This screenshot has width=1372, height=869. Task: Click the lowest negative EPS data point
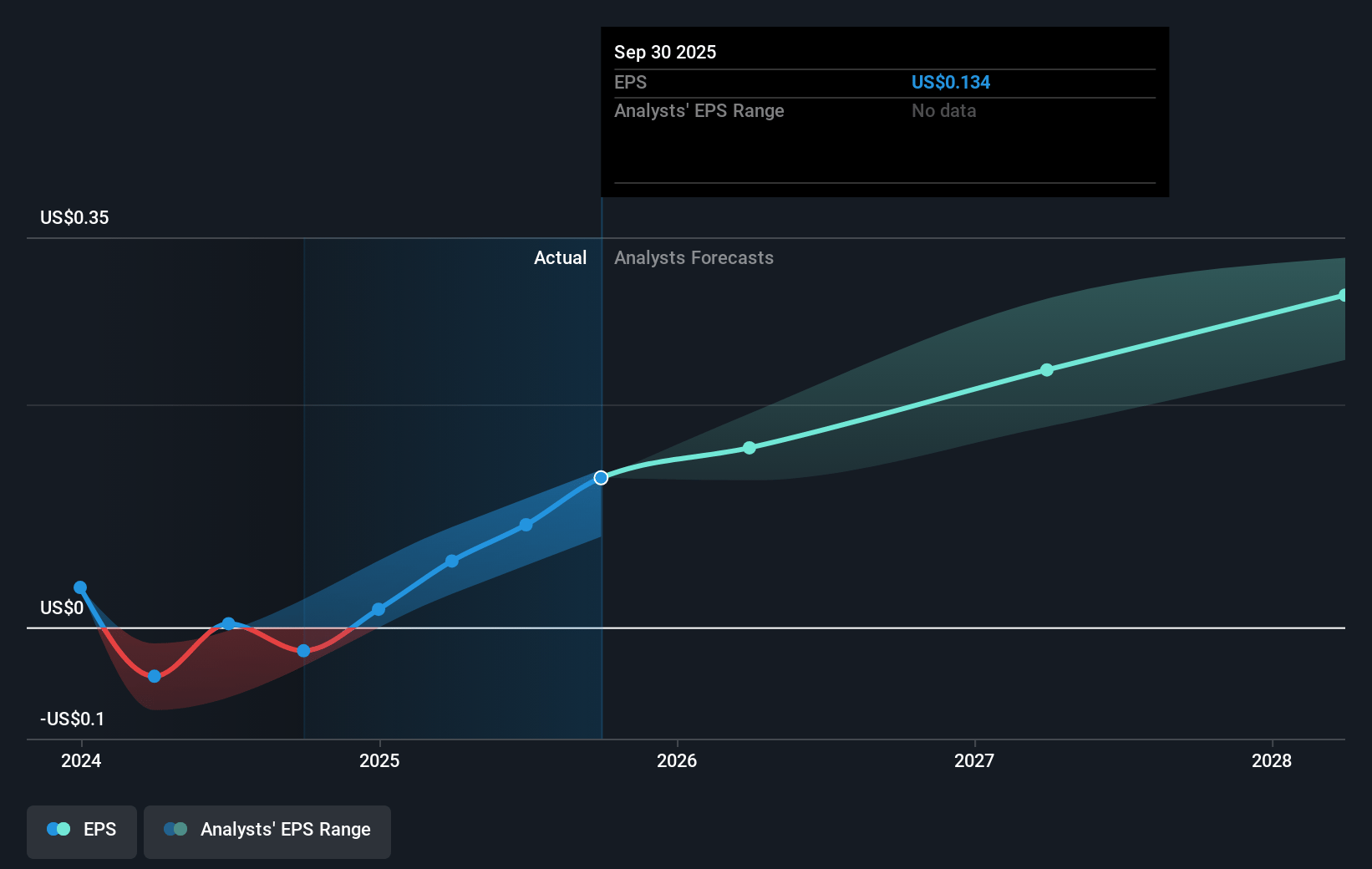155,676
